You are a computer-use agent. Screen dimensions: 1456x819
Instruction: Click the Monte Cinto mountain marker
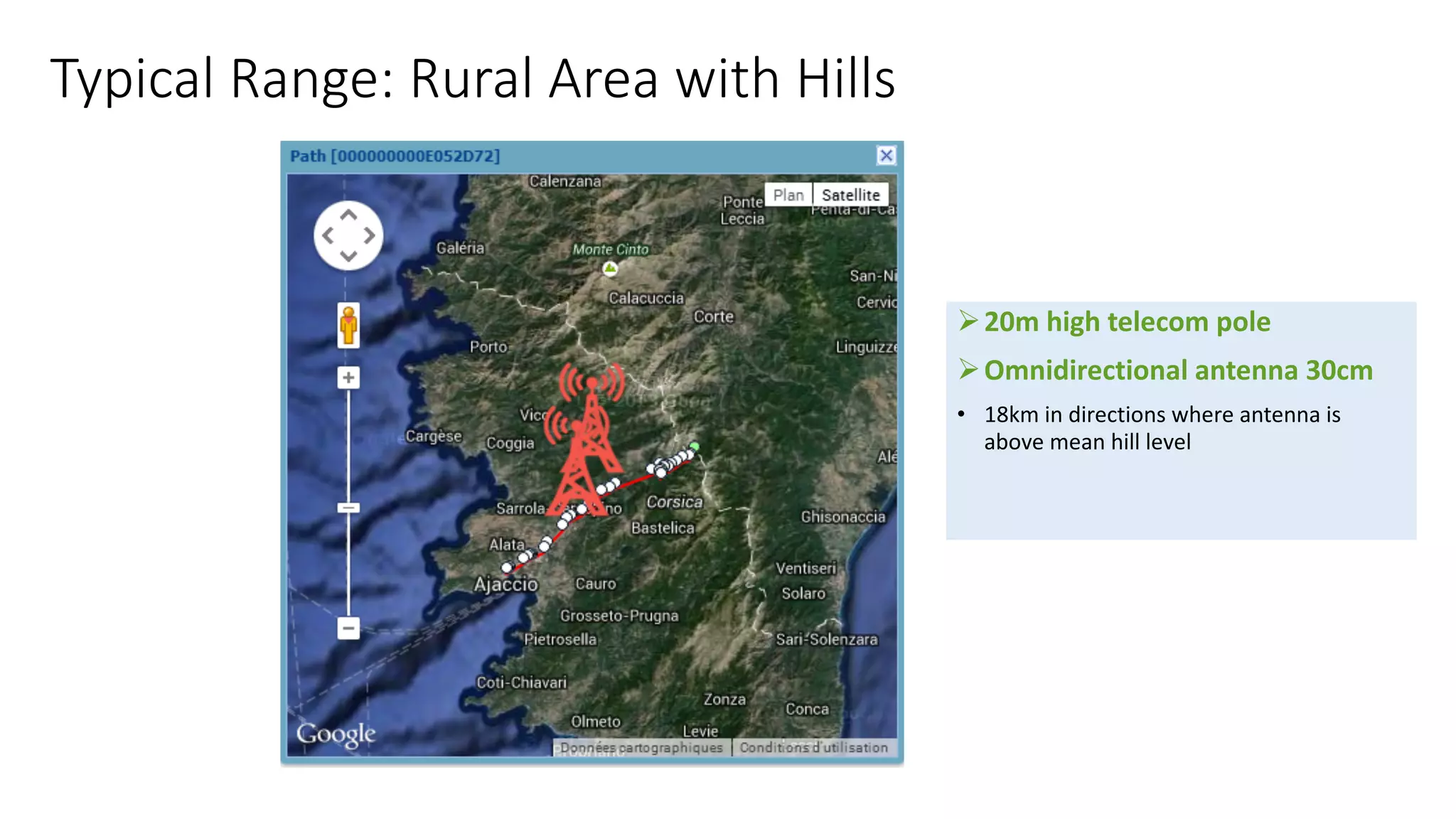pos(610,269)
